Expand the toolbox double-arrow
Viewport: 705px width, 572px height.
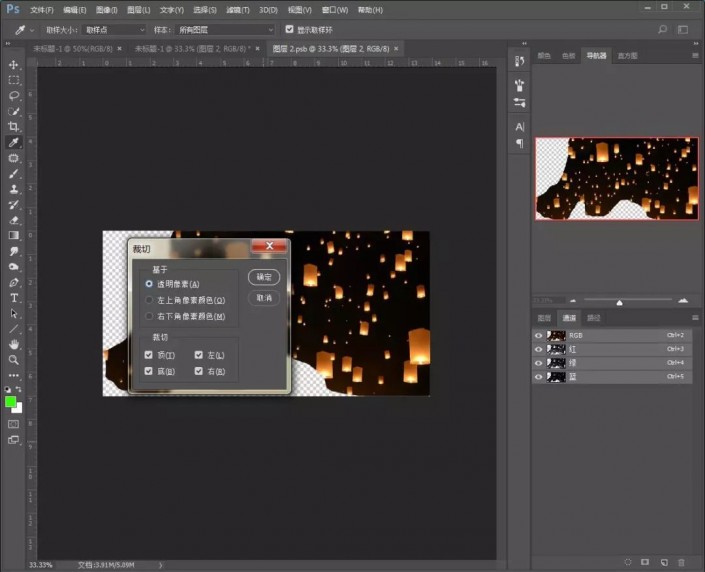[8, 44]
